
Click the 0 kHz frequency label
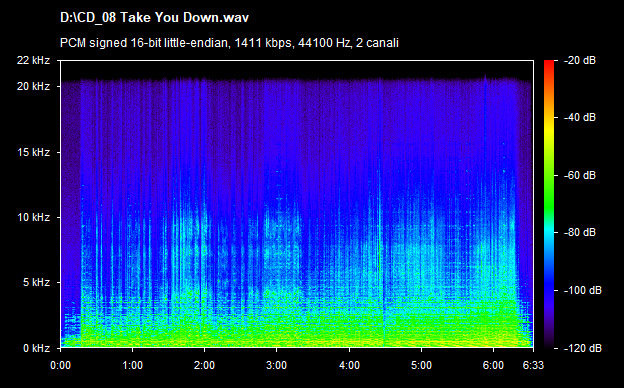click(36, 348)
